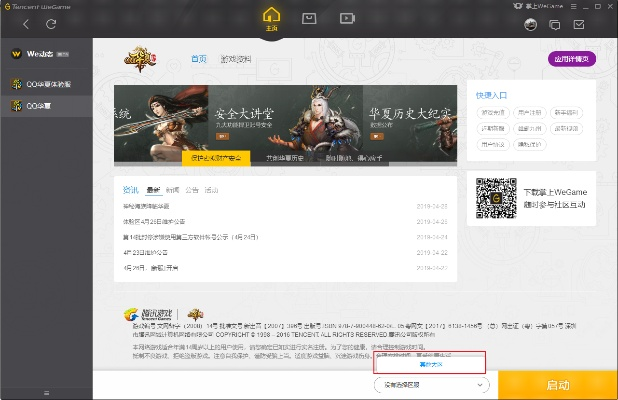Click the orange button under 华夏历史大纪实
This screenshot has height=400, width=618.
(377, 137)
